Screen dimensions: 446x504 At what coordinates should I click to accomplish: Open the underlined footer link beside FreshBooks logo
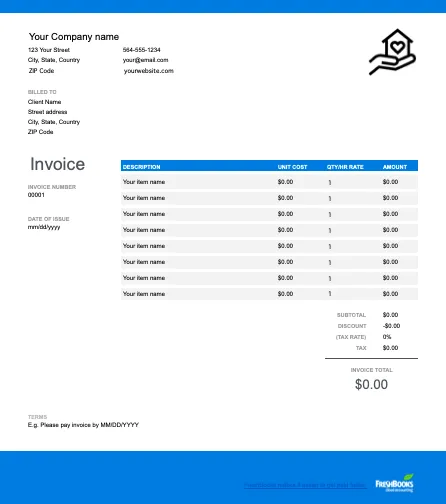tap(305, 485)
